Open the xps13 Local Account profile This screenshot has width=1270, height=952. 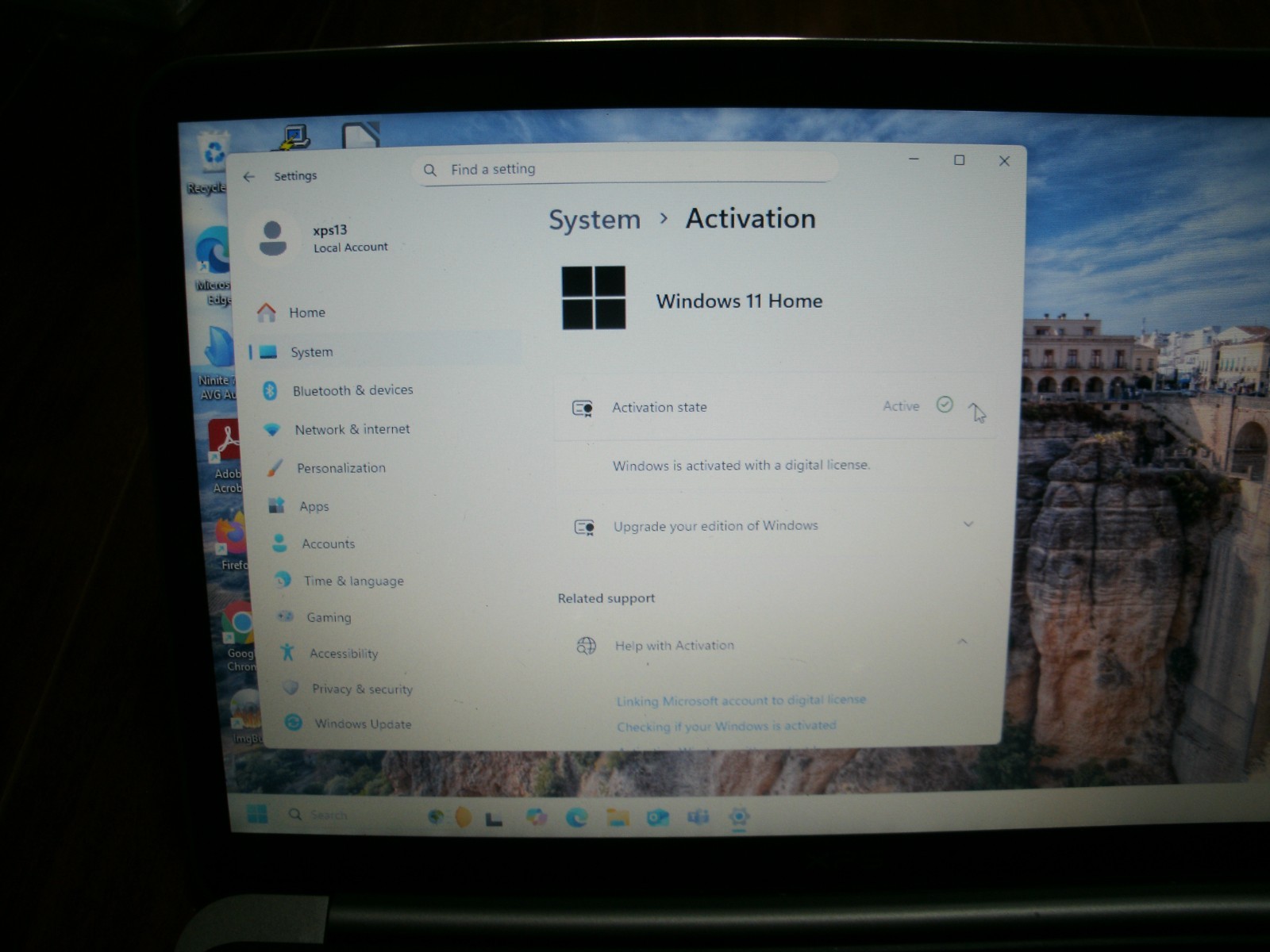click(x=325, y=238)
